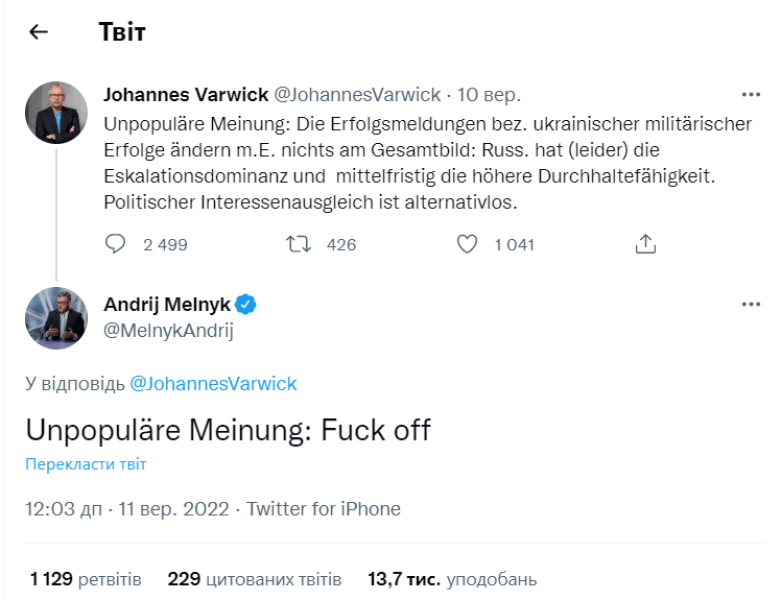The height and width of the screenshot is (600, 781).
Task: Open more options on Melnyk's tweet
Action: pyautogui.click(x=750, y=304)
